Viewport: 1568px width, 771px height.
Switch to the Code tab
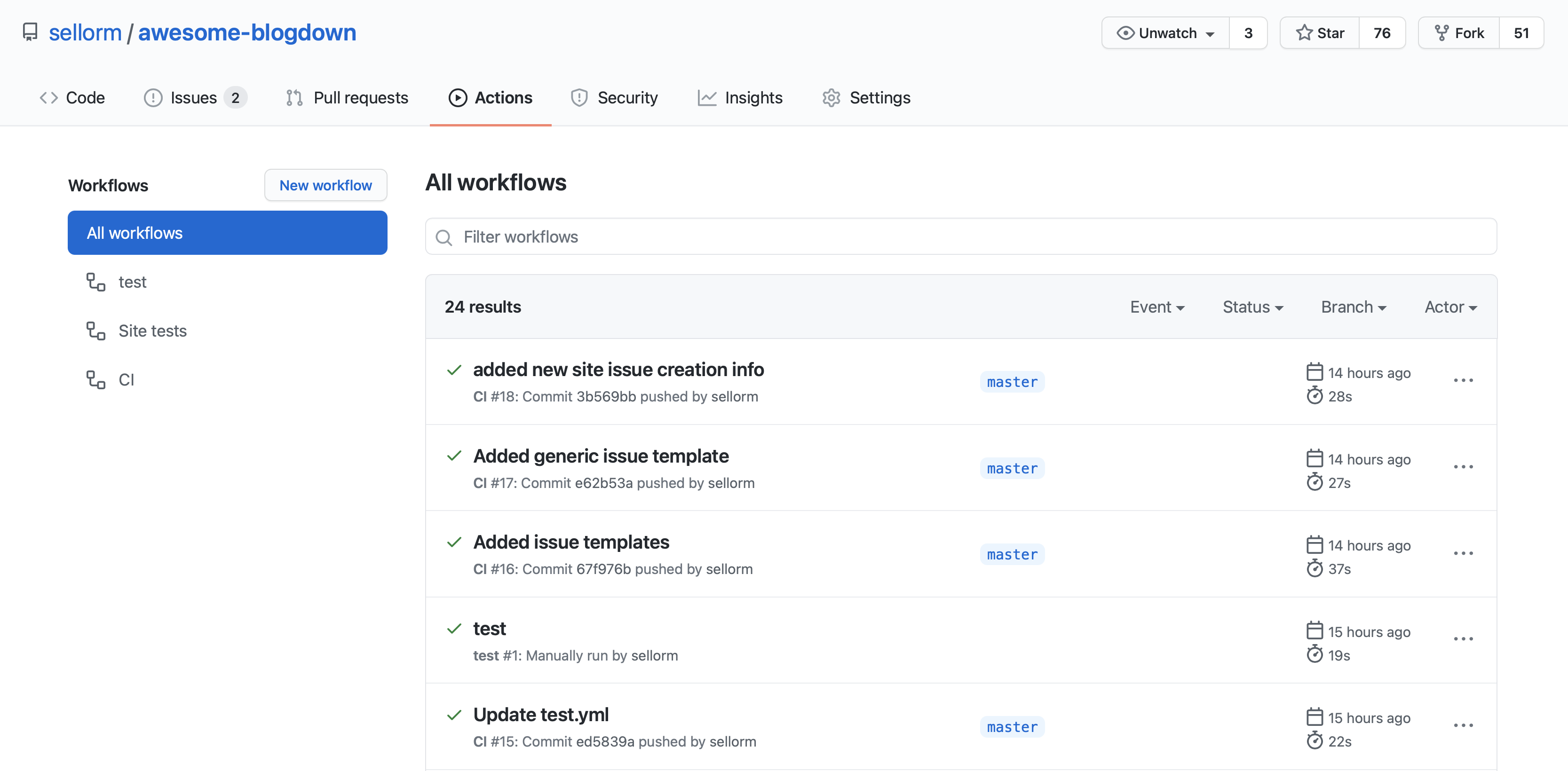[72, 98]
